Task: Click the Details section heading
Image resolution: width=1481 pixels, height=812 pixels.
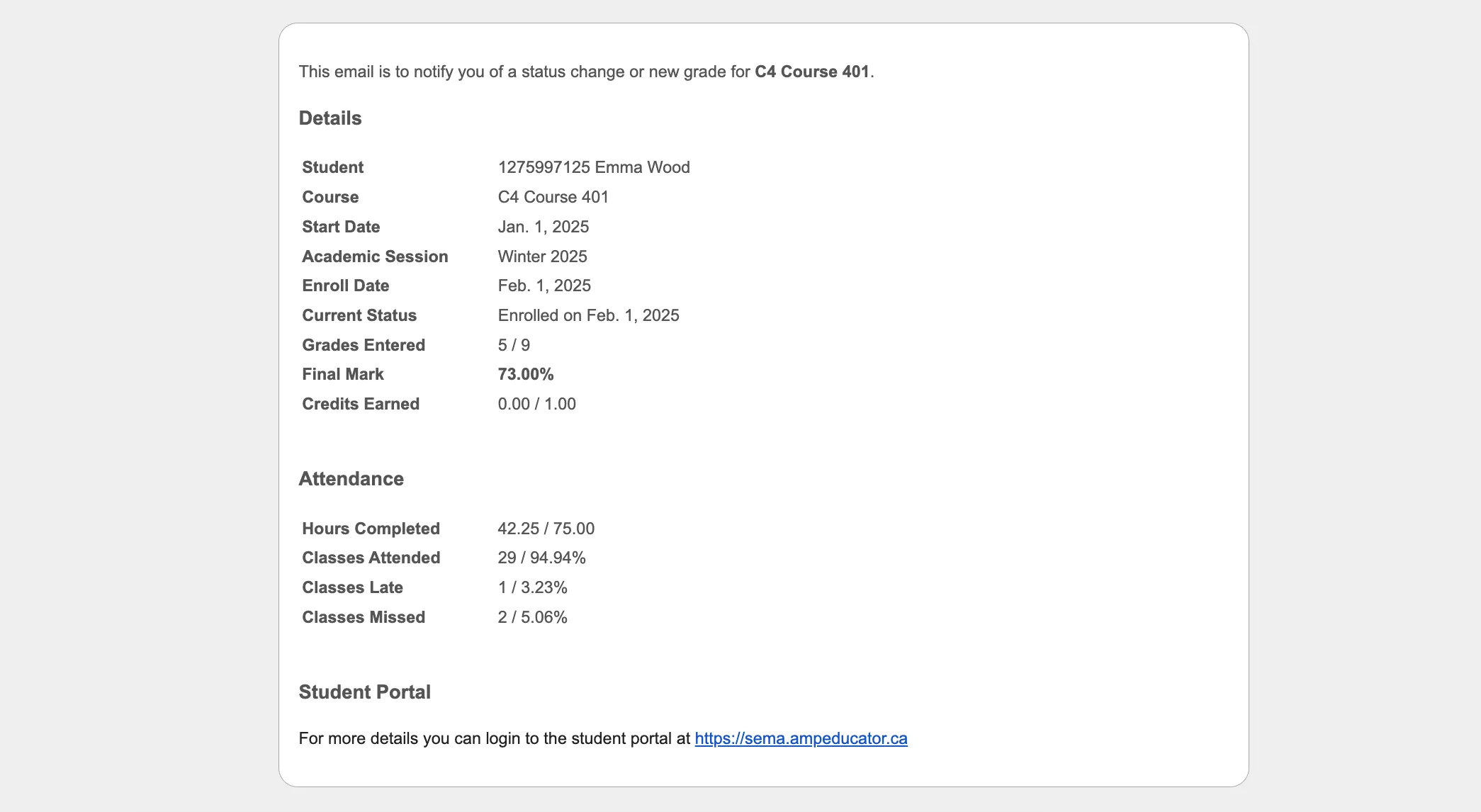Action: (330, 118)
